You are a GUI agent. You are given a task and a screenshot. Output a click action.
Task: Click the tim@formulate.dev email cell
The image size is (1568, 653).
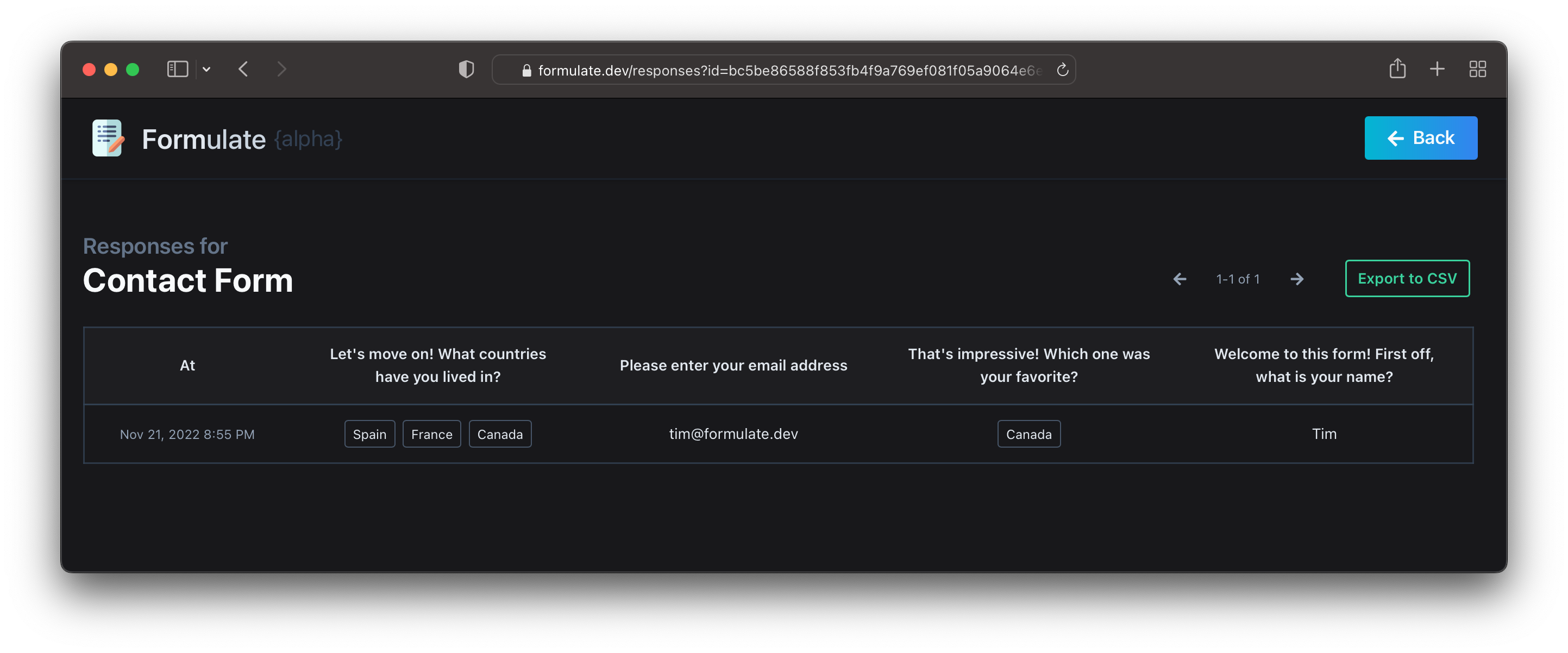pos(733,434)
